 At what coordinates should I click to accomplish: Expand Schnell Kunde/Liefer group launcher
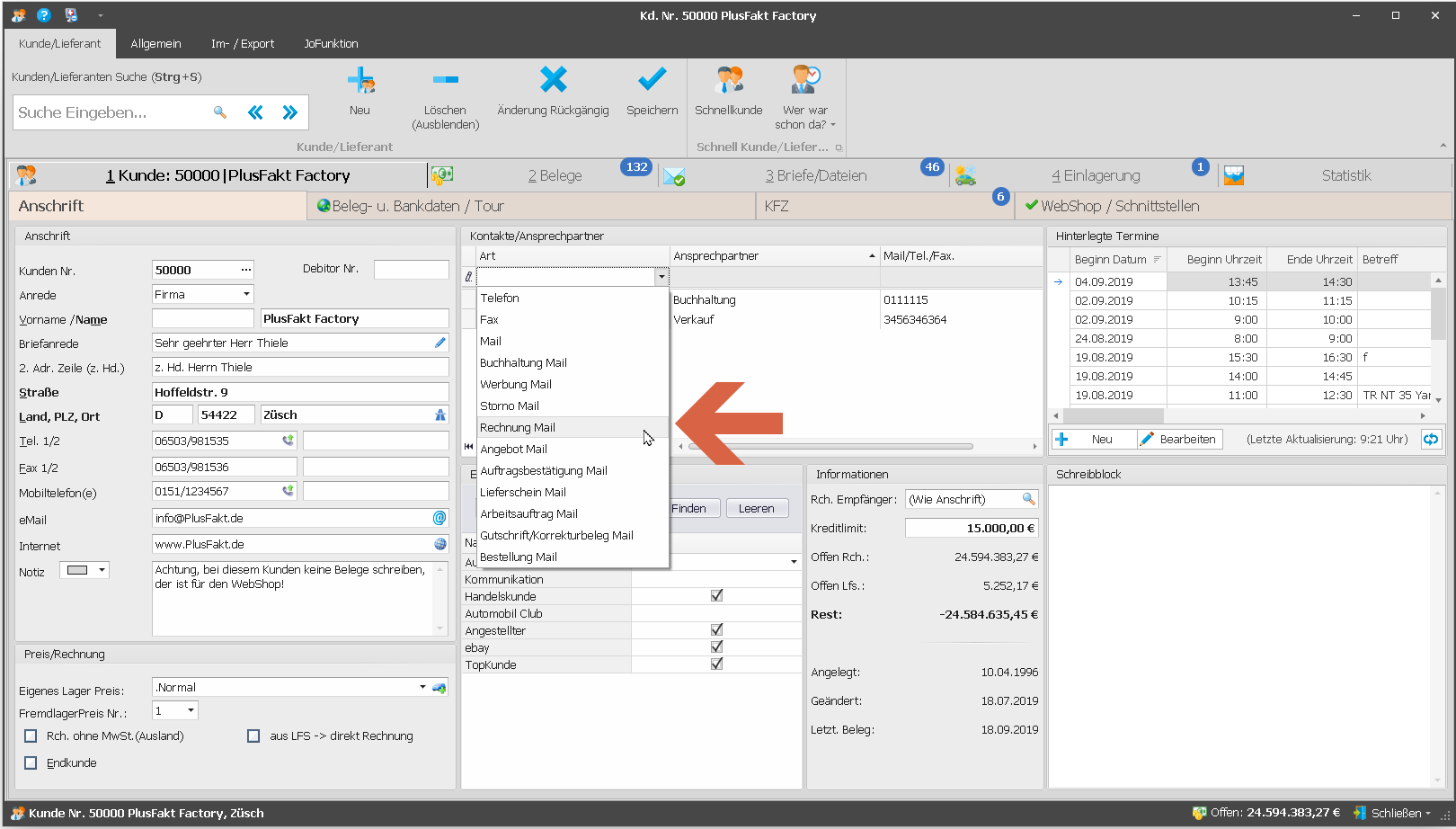click(x=839, y=147)
